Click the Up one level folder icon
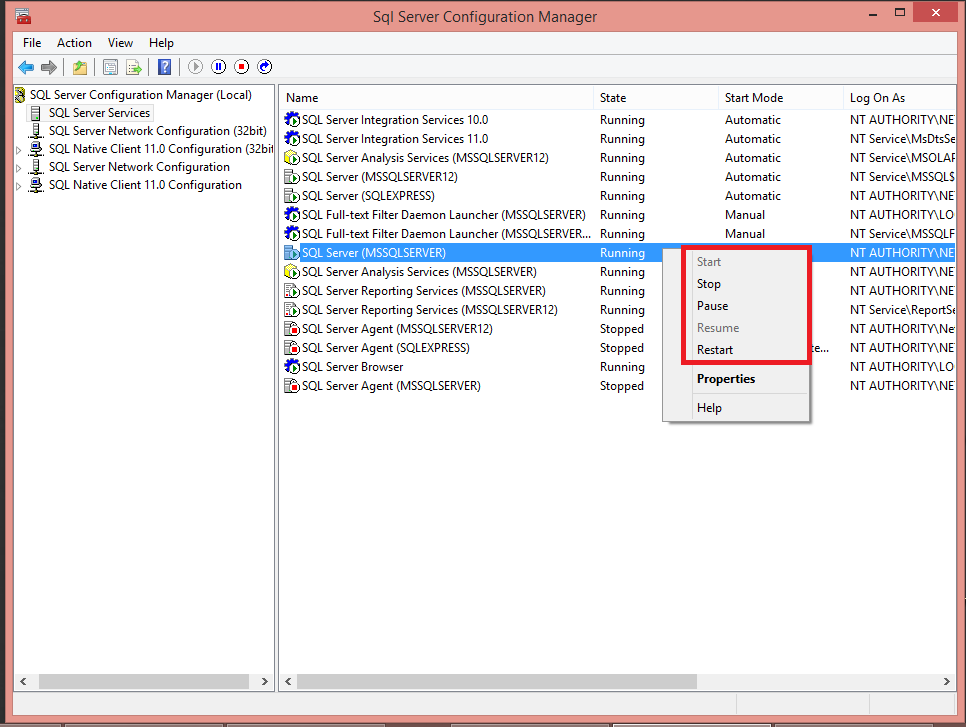 [80, 67]
